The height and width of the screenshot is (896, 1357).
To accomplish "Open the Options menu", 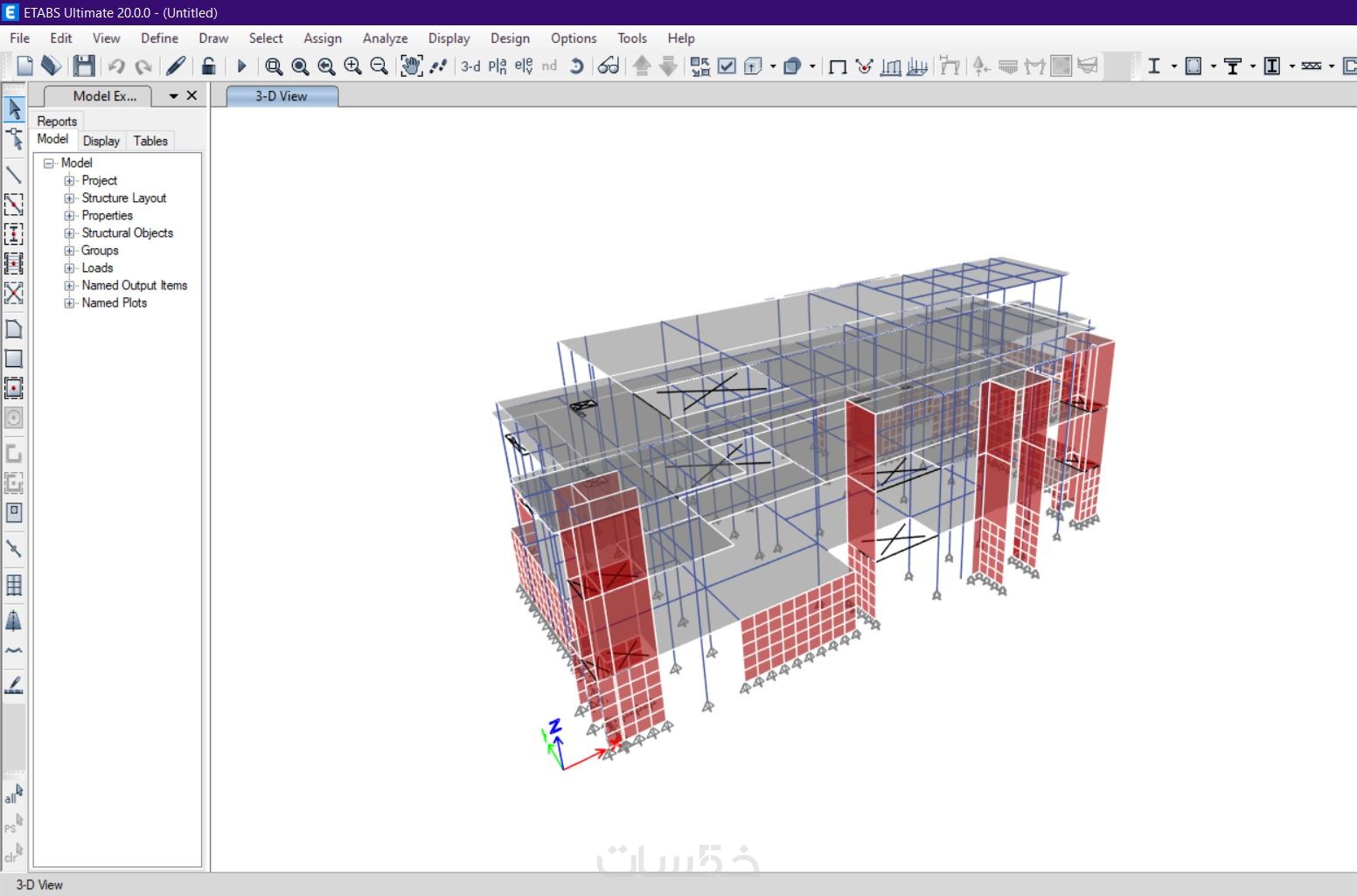I will (574, 38).
